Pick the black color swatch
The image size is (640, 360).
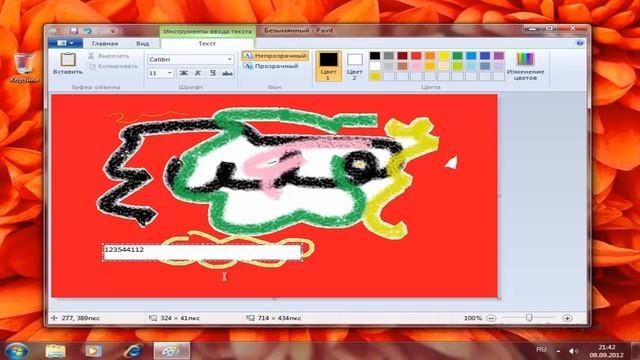pyautogui.click(x=375, y=56)
